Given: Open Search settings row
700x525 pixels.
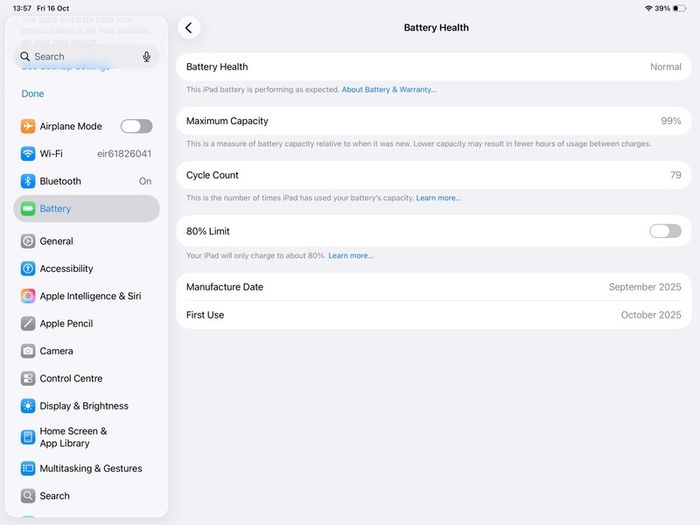Looking at the screenshot, I should (x=86, y=496).
